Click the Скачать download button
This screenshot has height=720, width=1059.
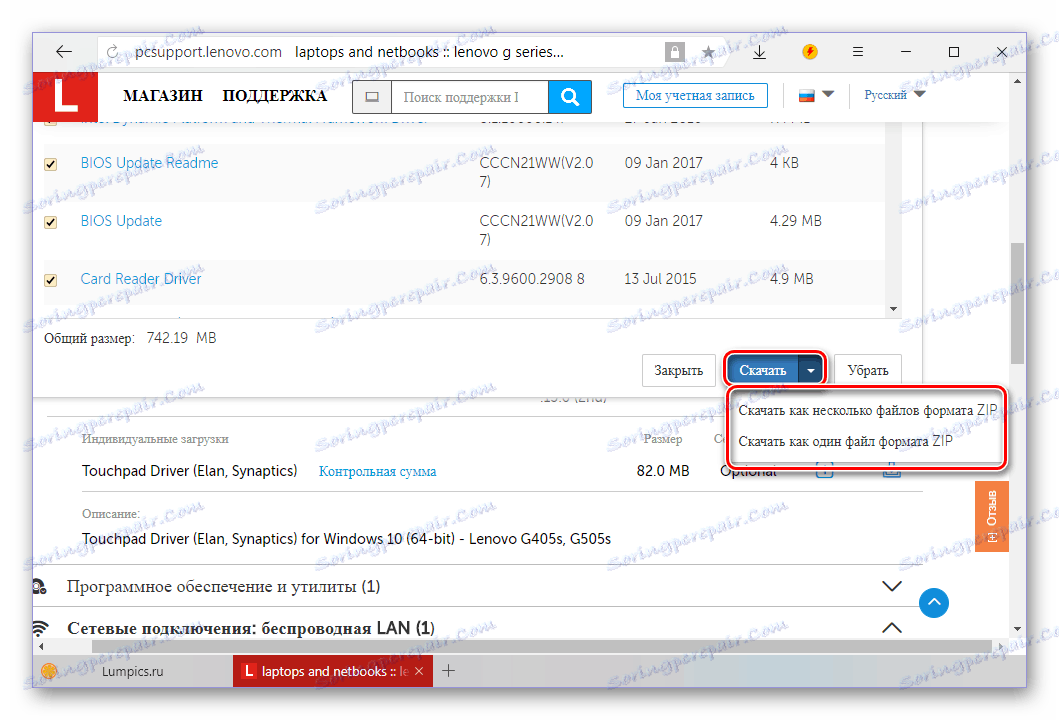click(x=763, y=370)
